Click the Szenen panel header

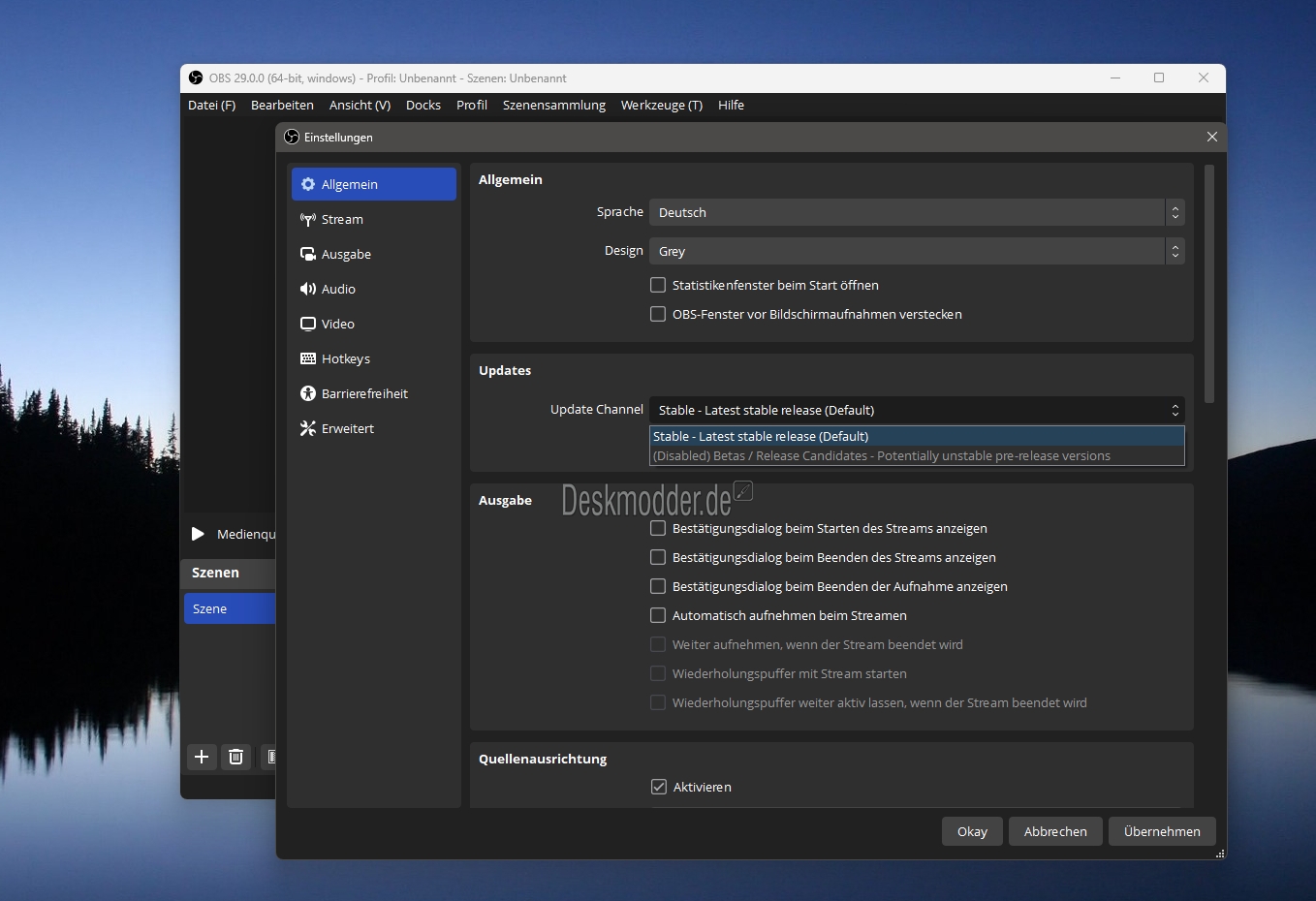coord(229,573)
